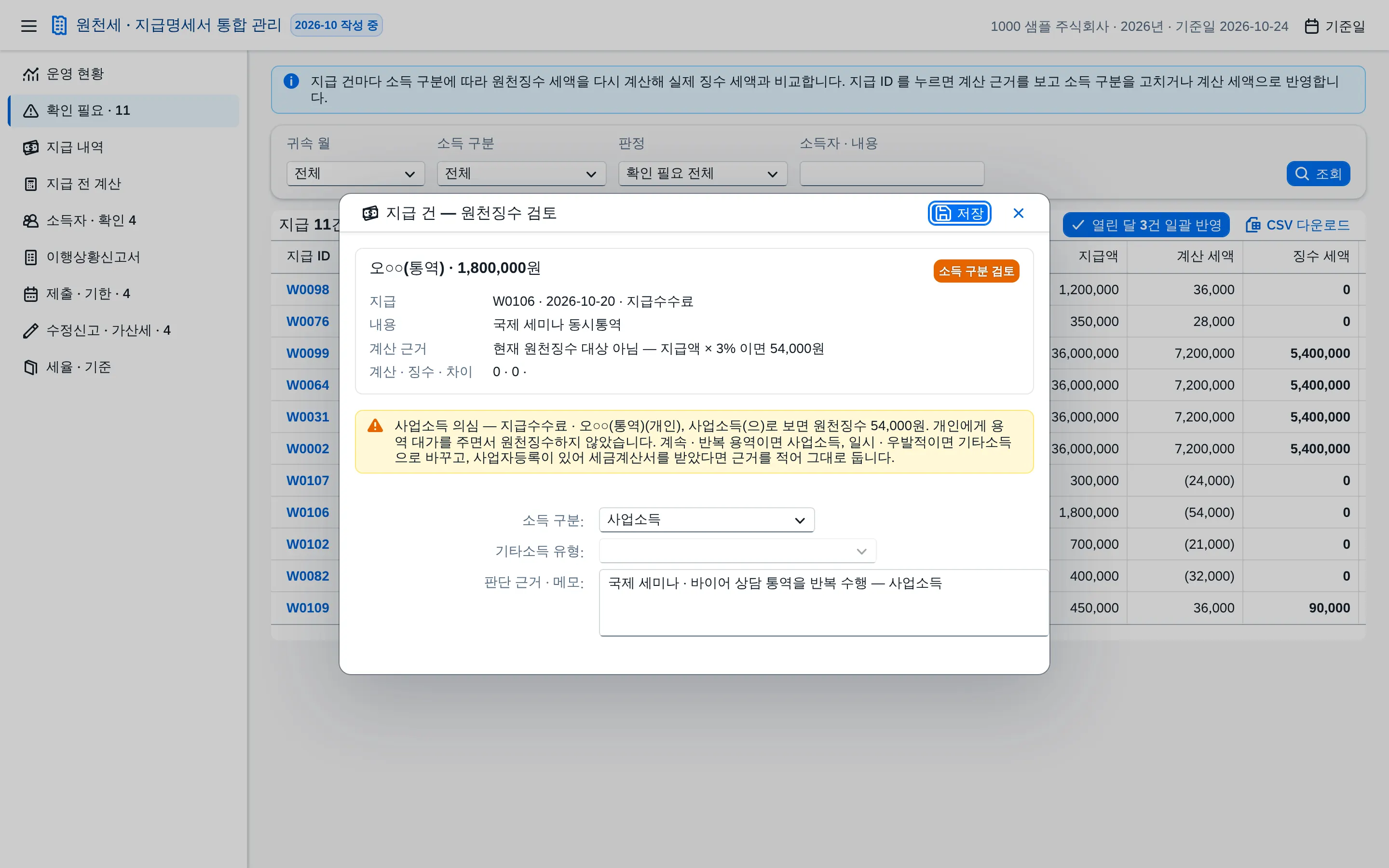
Task: Click the 소득자 · 내용 search field
Action: (892, 174)
